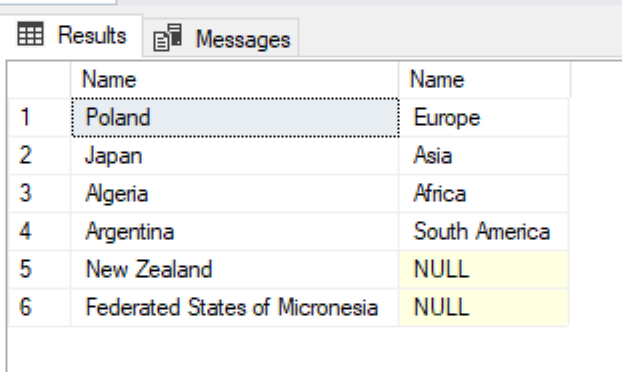Select the NULL cell in New Zealand row

coord(484,270)
